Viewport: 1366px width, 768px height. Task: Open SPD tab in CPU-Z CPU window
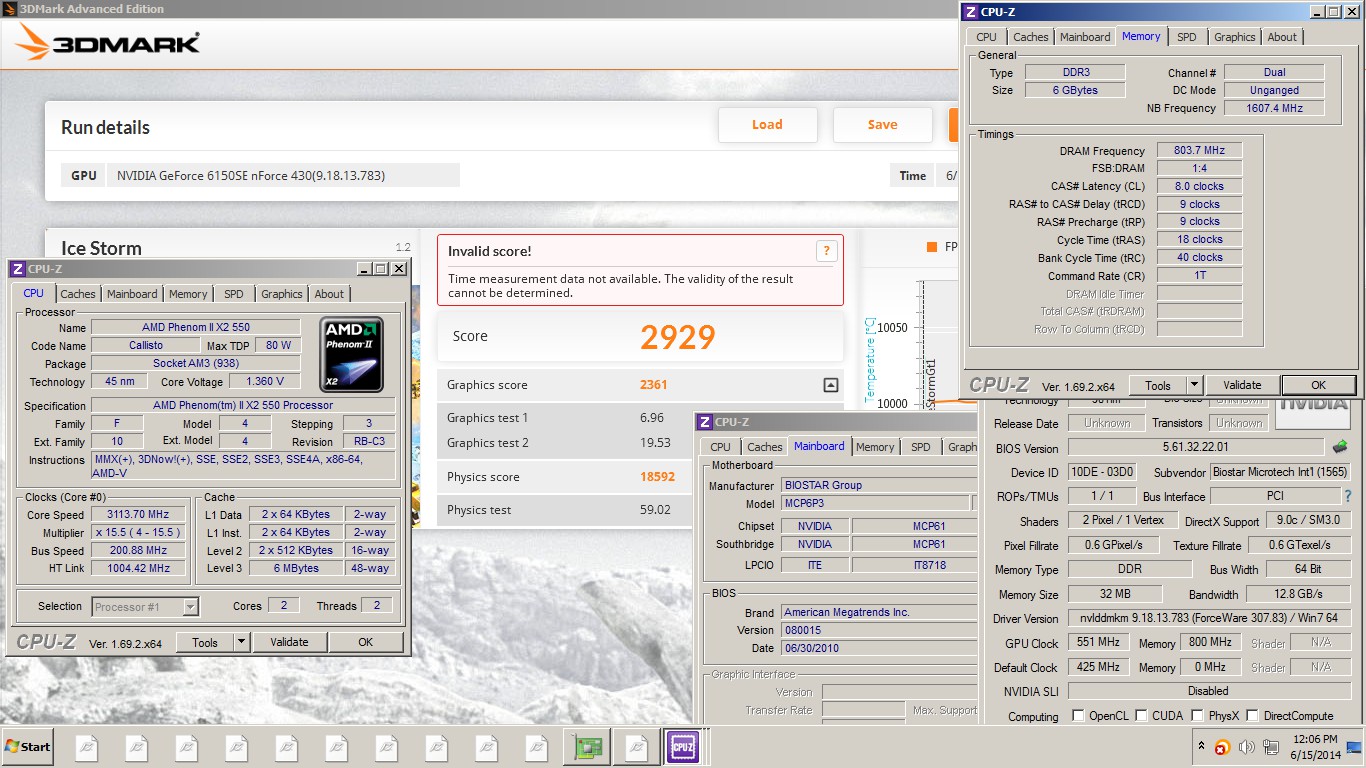click(233, 294)
